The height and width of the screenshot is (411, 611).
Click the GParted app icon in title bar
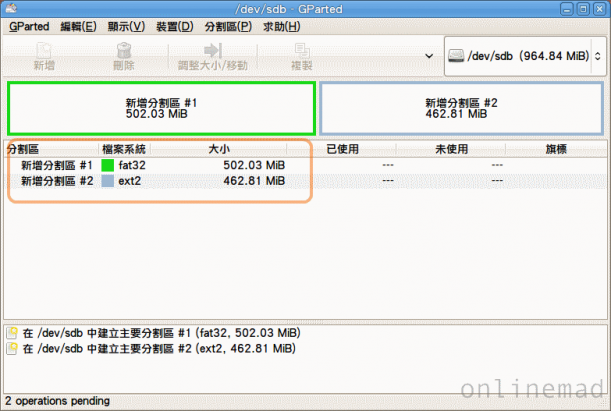[x=11, y=8]
